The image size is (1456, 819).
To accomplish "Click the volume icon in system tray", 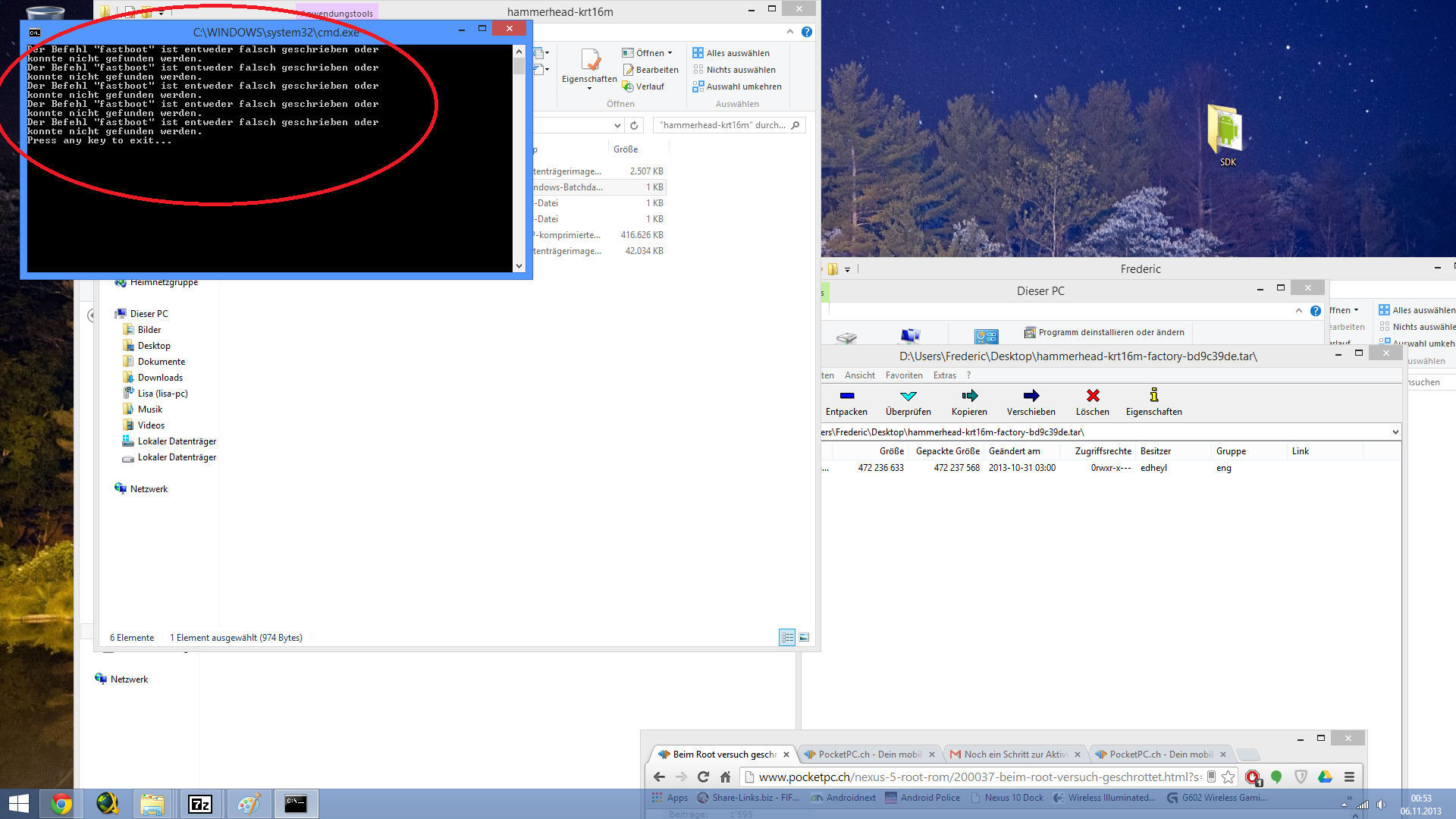I will coord(1381,805).
